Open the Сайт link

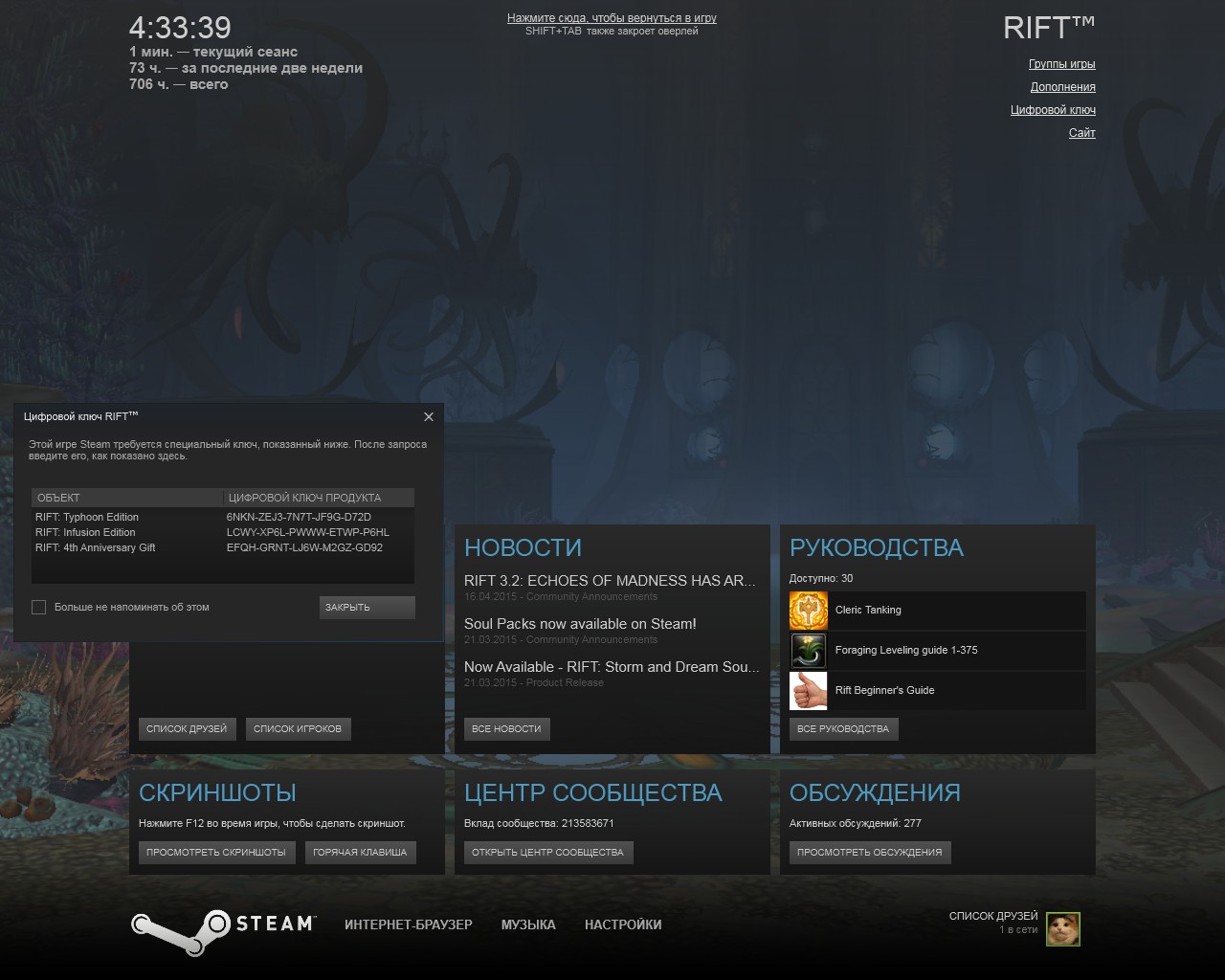point(1081,133)
